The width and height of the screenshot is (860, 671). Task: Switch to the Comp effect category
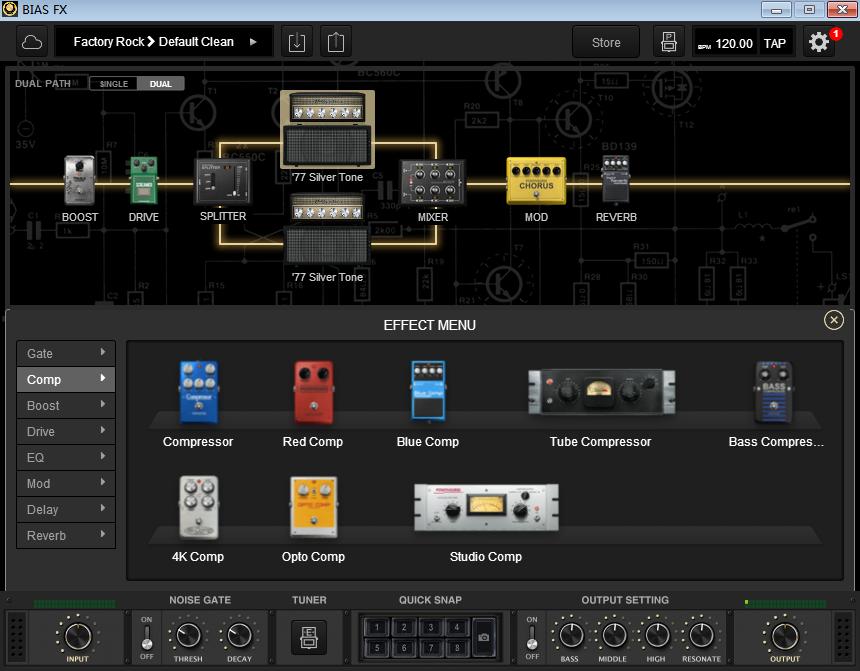[x=65, y=379]
